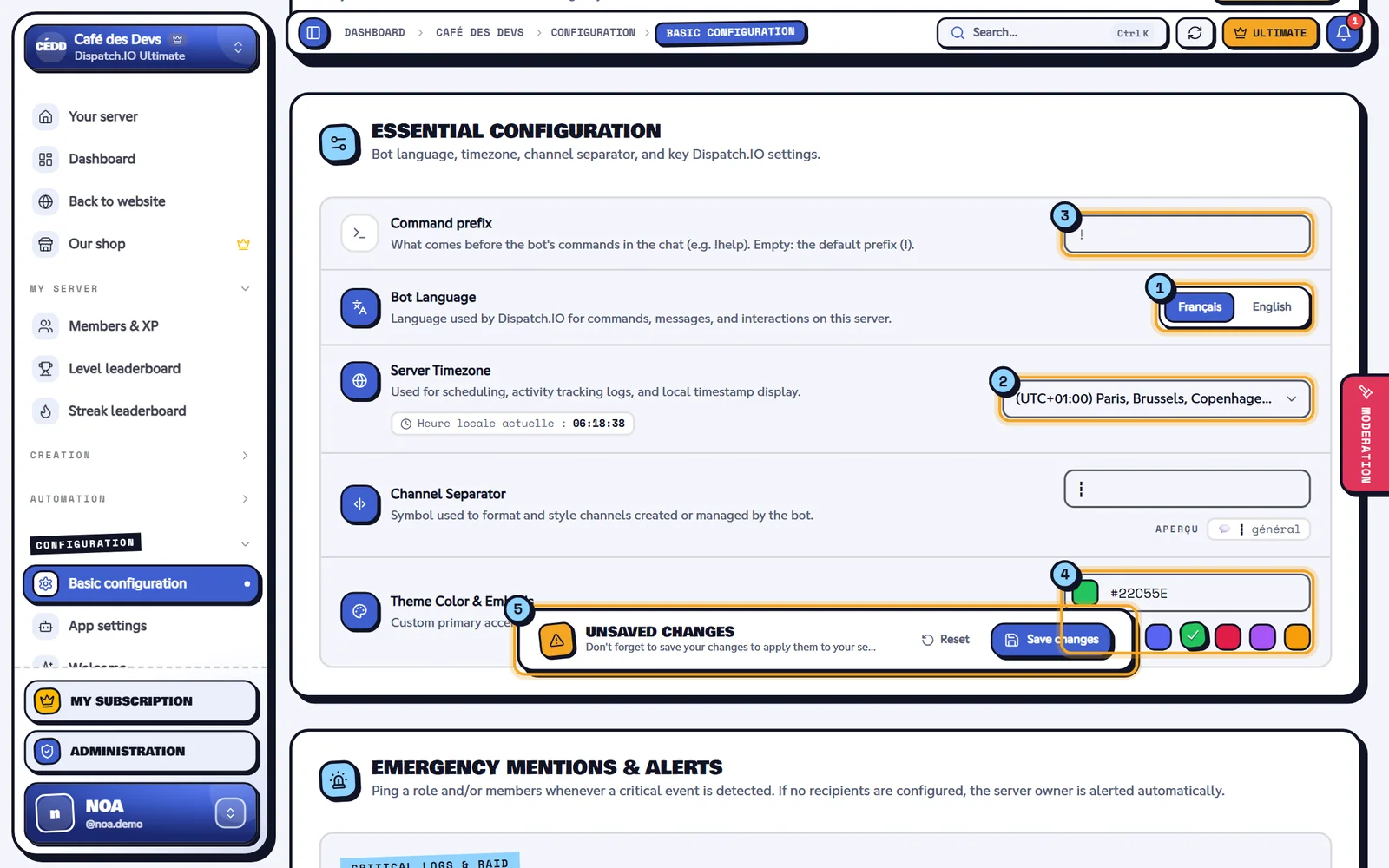Open the Café des Devs server switcher

pos(142,47)
